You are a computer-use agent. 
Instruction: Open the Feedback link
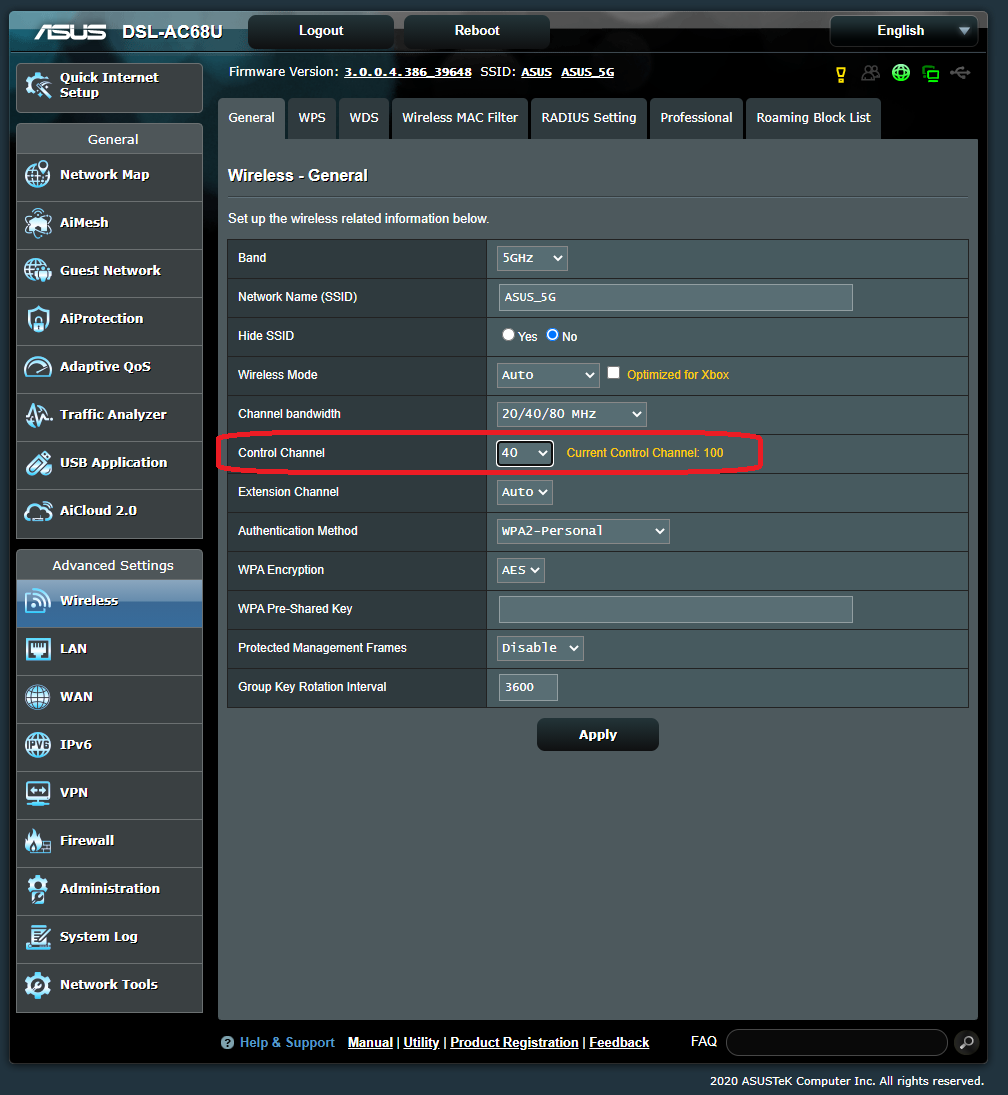coord(619,1043)
